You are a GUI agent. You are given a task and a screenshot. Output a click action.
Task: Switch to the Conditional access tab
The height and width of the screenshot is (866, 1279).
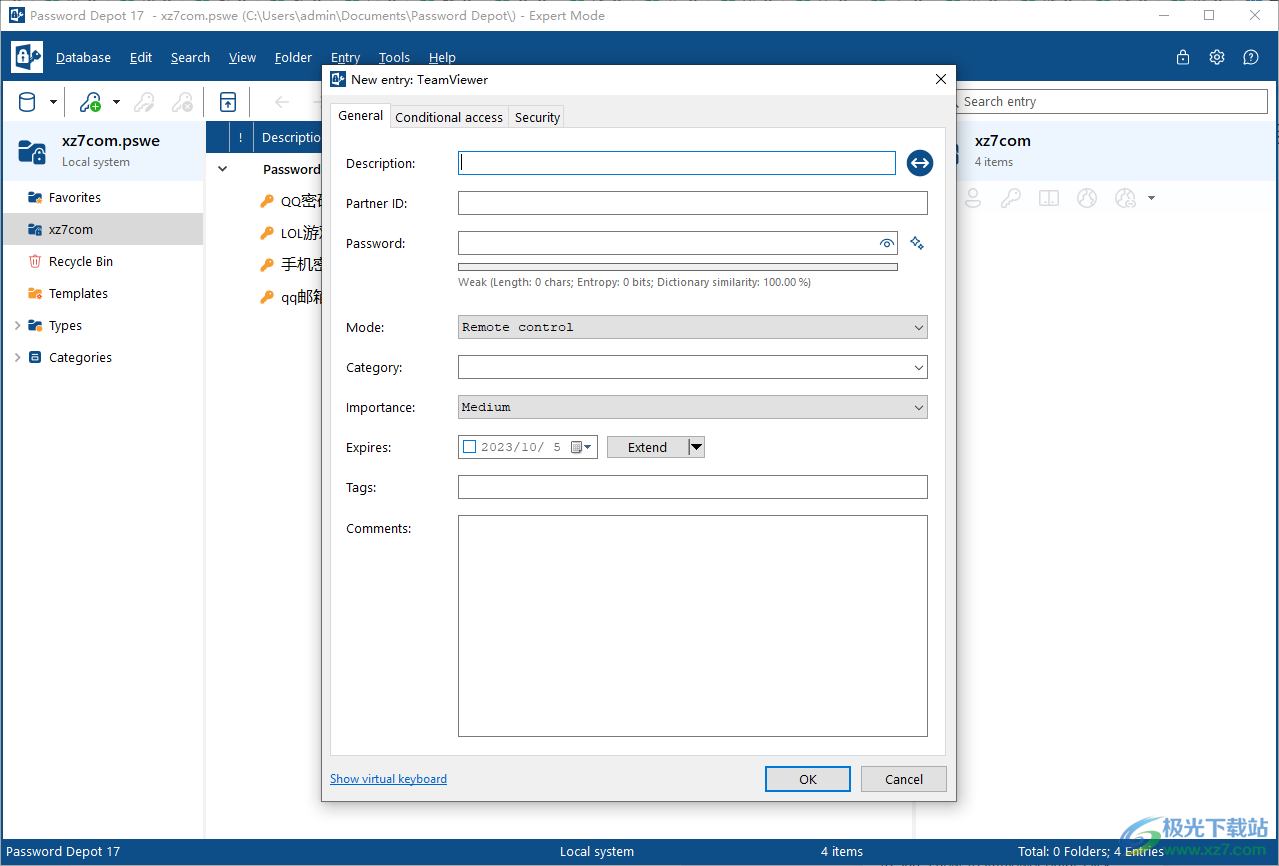pos(449,117)
